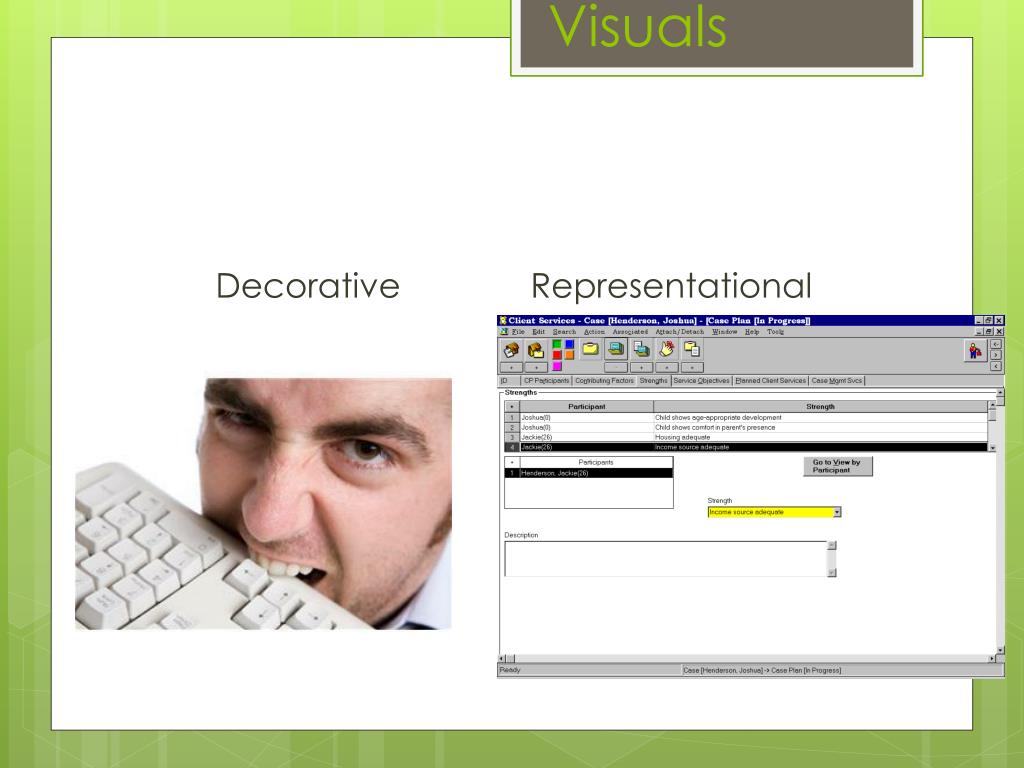Click the Participants list header
The image size is (1024, 768).
click(x=596, y=462)
